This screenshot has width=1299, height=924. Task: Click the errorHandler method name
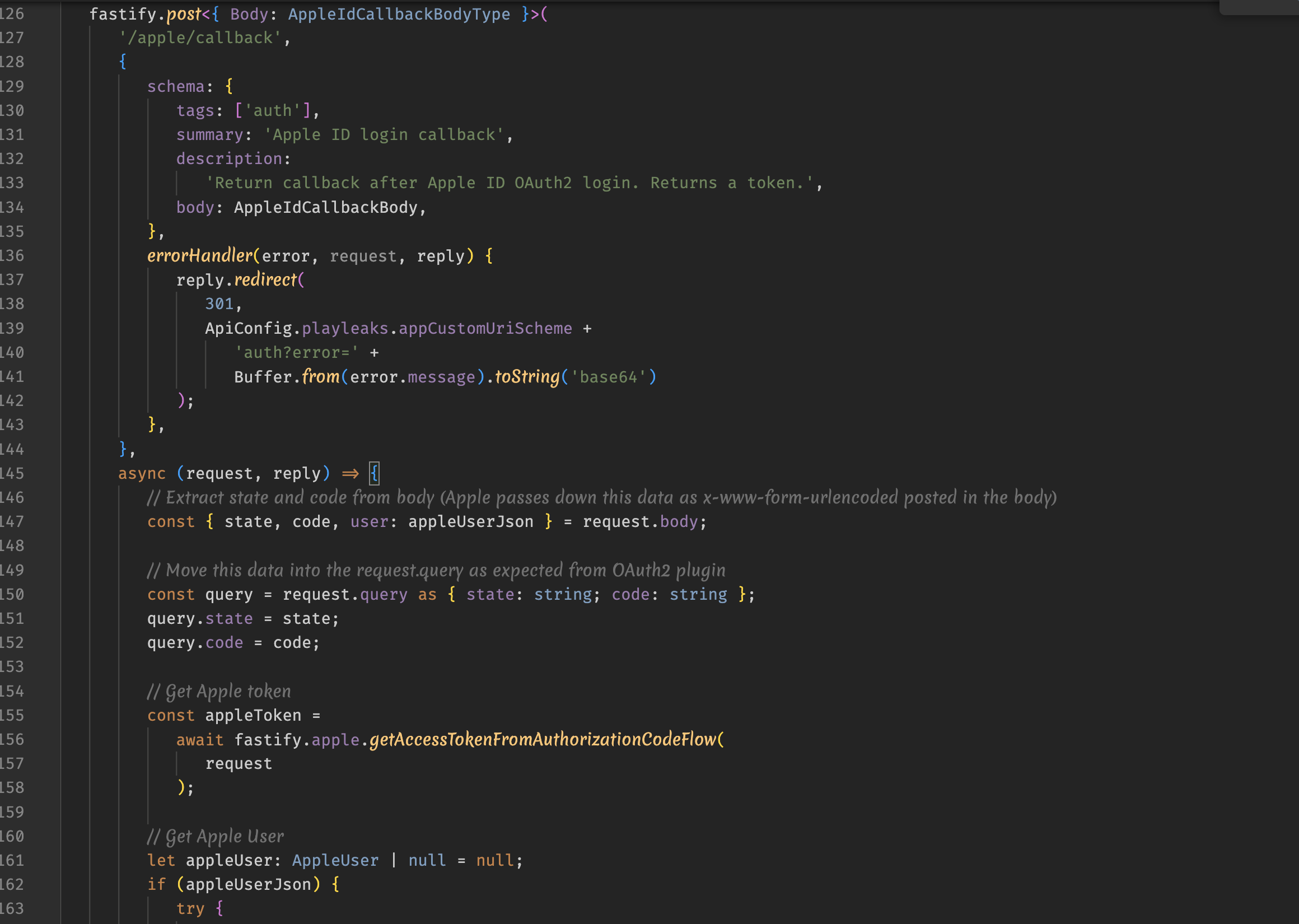pos(200,256)
